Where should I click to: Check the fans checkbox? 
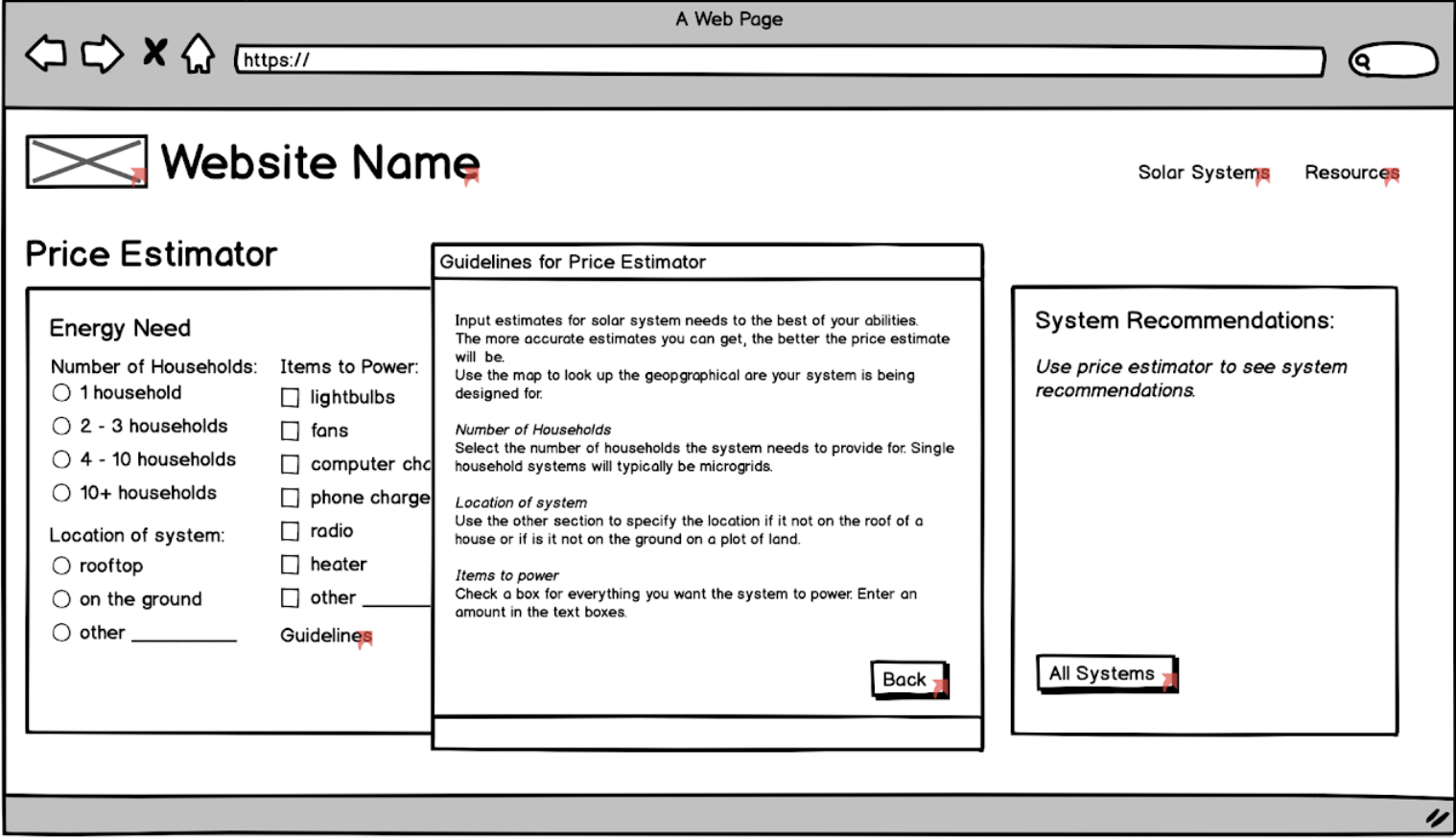click(x=290, y=431)
